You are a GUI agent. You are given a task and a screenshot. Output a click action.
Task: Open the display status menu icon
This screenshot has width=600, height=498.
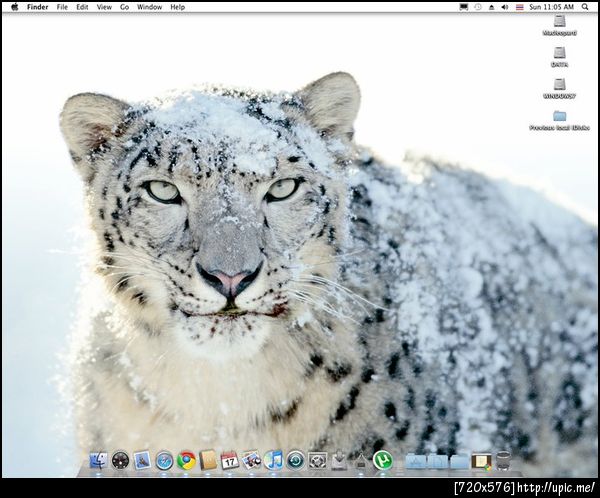point(463,7)
